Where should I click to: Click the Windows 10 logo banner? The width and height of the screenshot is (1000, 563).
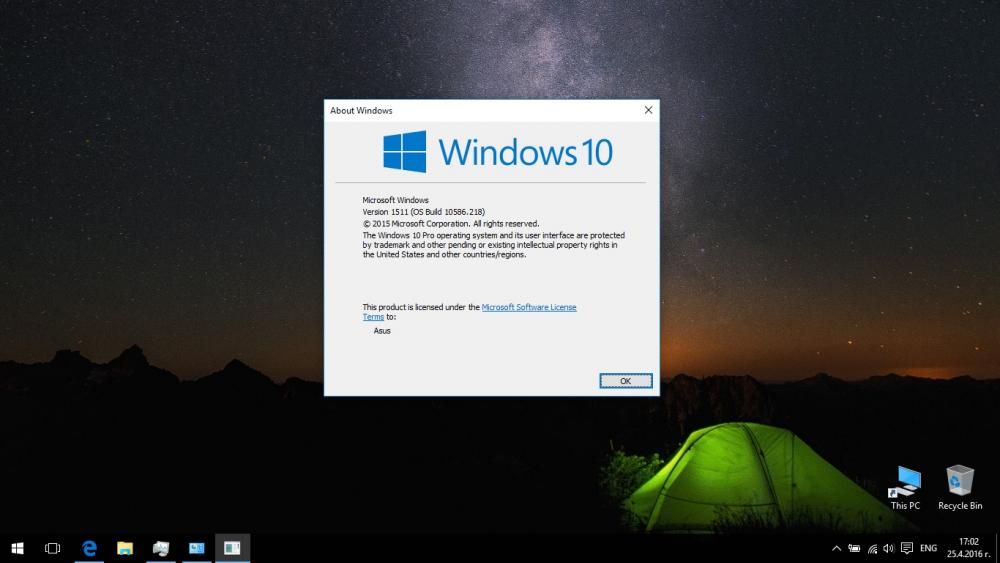tap(497, 152)
